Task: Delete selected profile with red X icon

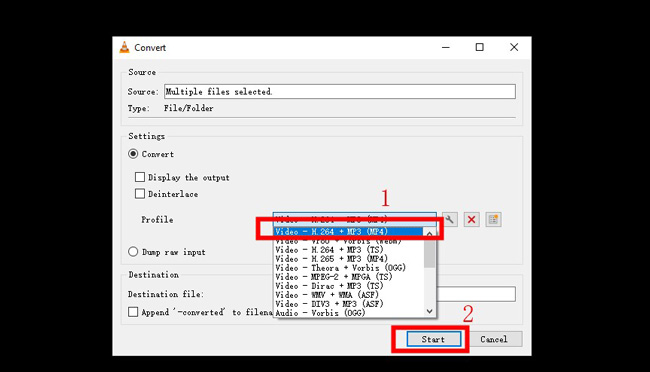Action: pyautogui.click(x=471, y=219)
